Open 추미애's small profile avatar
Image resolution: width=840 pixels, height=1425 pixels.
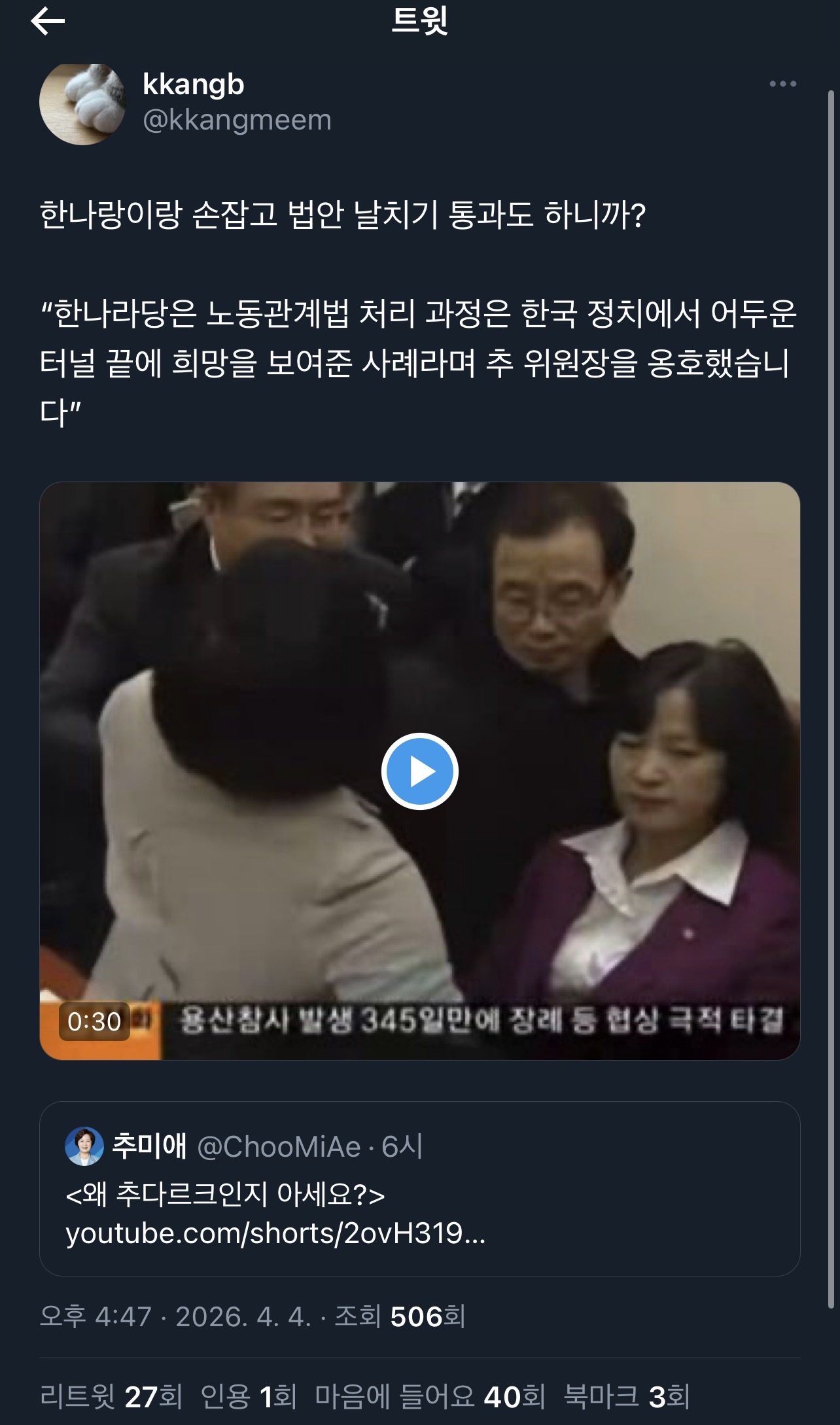point(84,1146)
